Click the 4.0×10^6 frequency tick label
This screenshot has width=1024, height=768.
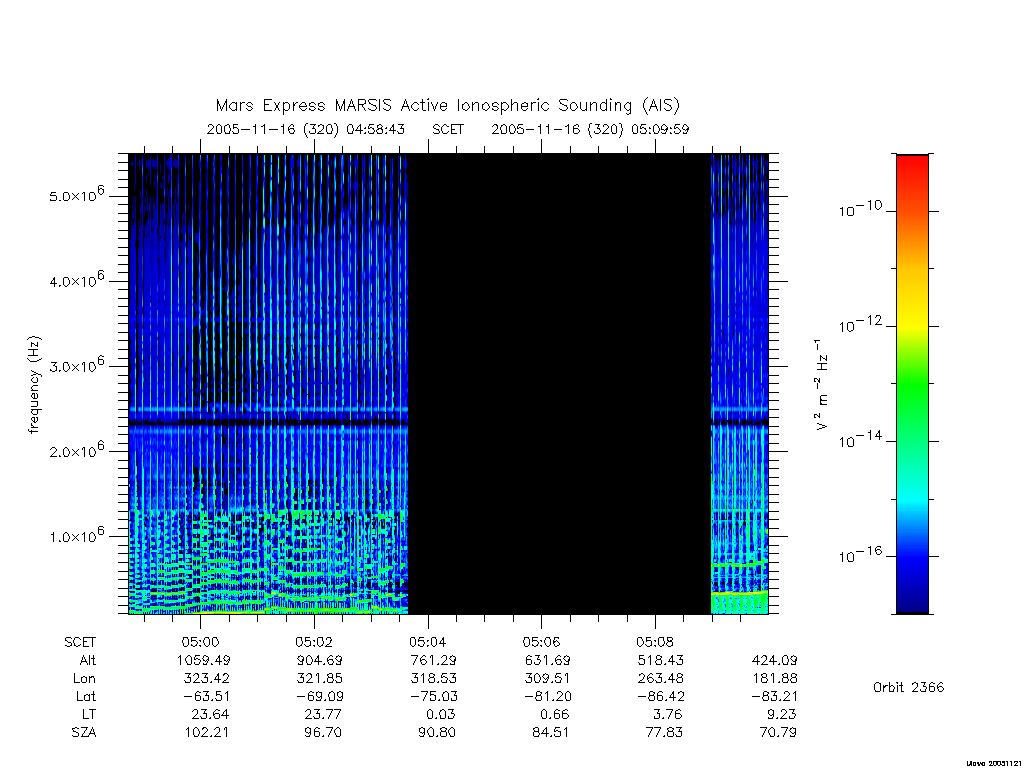click(76, 280)
